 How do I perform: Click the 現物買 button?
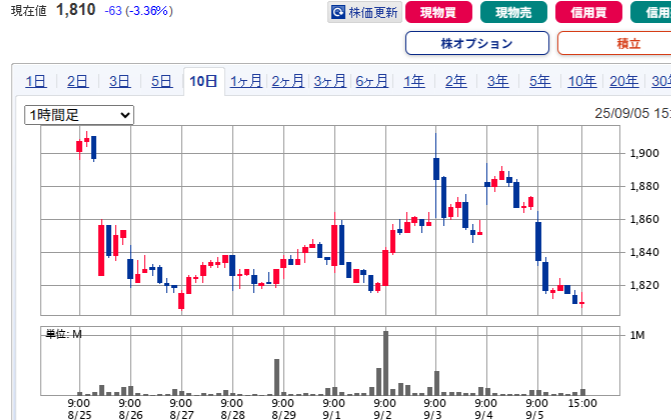[x=438, y=12]
